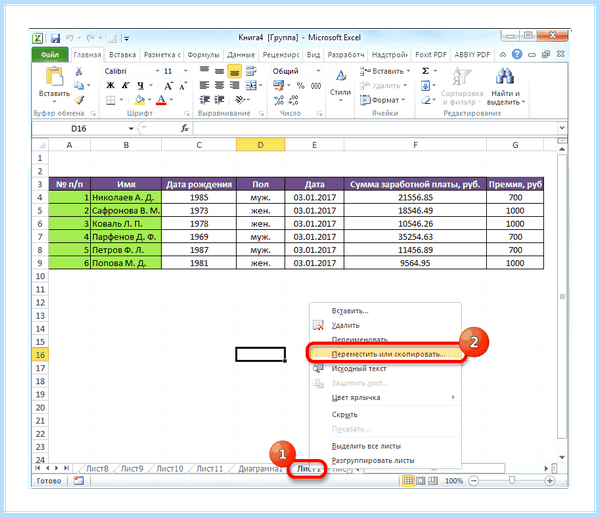Click the macro record icon in status bar
This screenshot has width=600, height=517.
[79, 481]
